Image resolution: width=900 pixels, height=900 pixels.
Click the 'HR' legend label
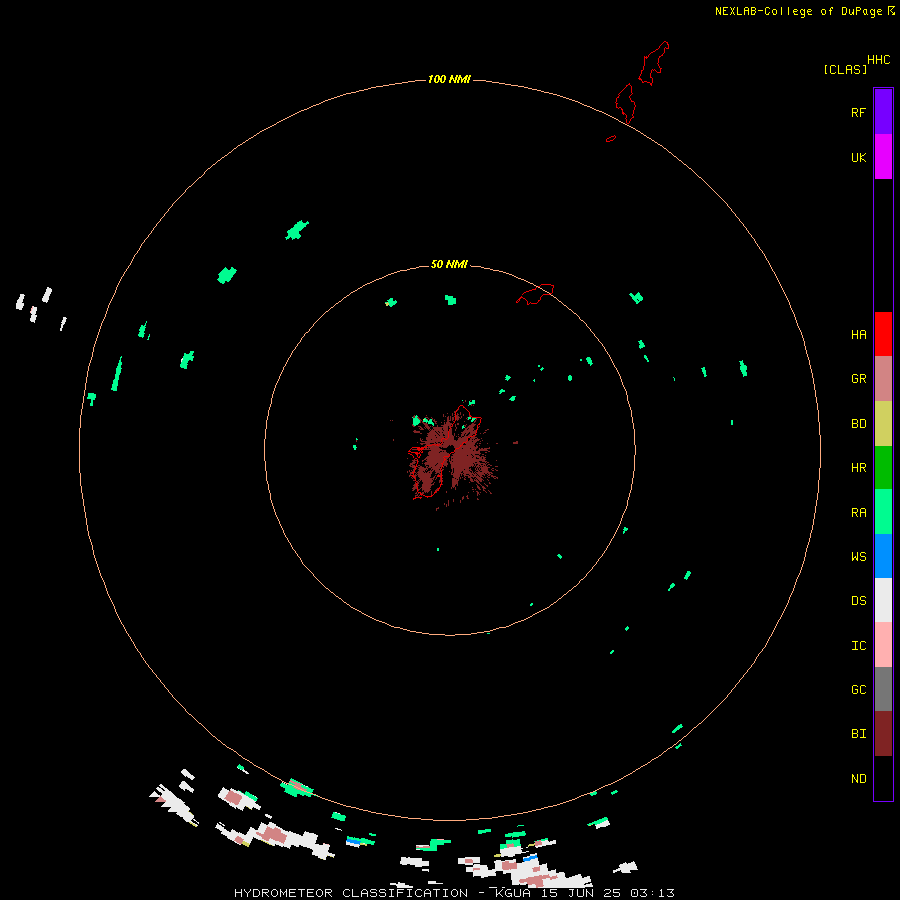point(859,468)
